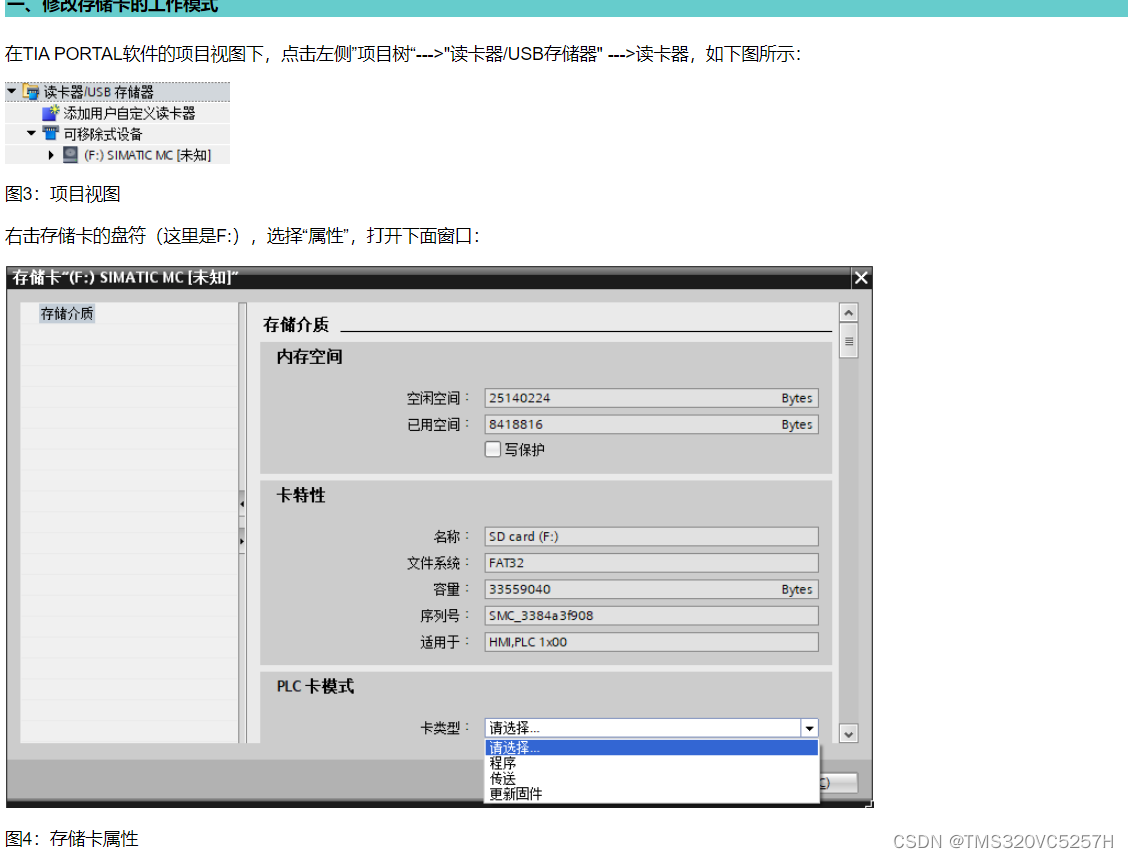The width and height of the screenshot is (1128, 858).
Task: Collapse the 读卡器/USB 存储器 tree node
Action: 12,91
